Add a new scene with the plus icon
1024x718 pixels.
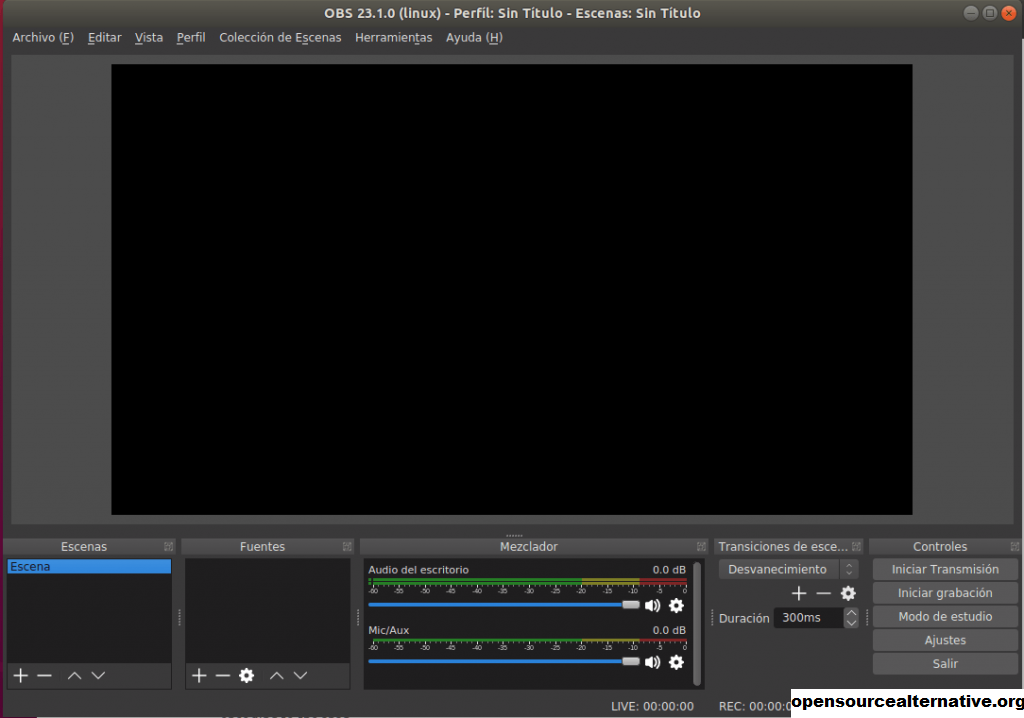[x=21, y=676]
